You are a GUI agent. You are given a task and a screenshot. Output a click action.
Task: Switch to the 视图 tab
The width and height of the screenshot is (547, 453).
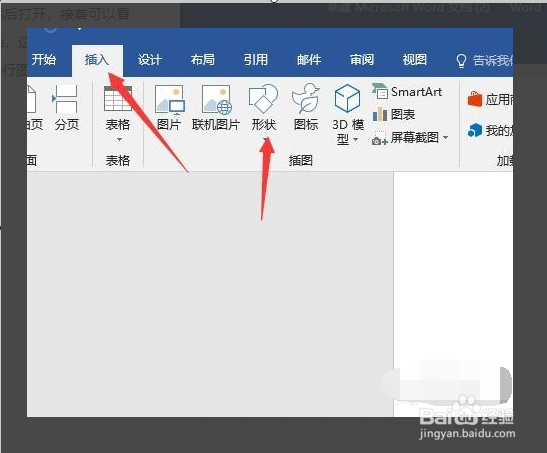click(x=415, y=60)
